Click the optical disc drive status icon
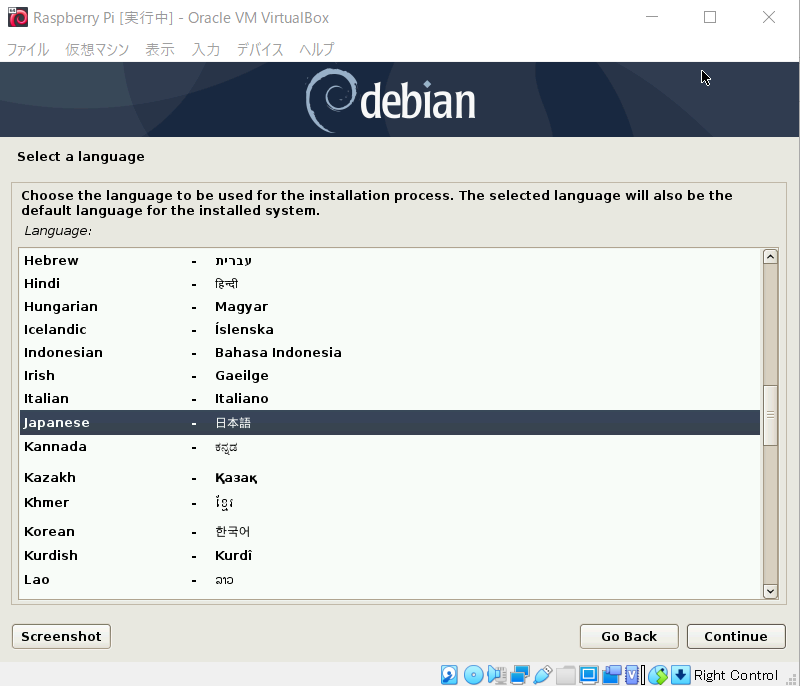800x686 pixels. tap(473, 675)
